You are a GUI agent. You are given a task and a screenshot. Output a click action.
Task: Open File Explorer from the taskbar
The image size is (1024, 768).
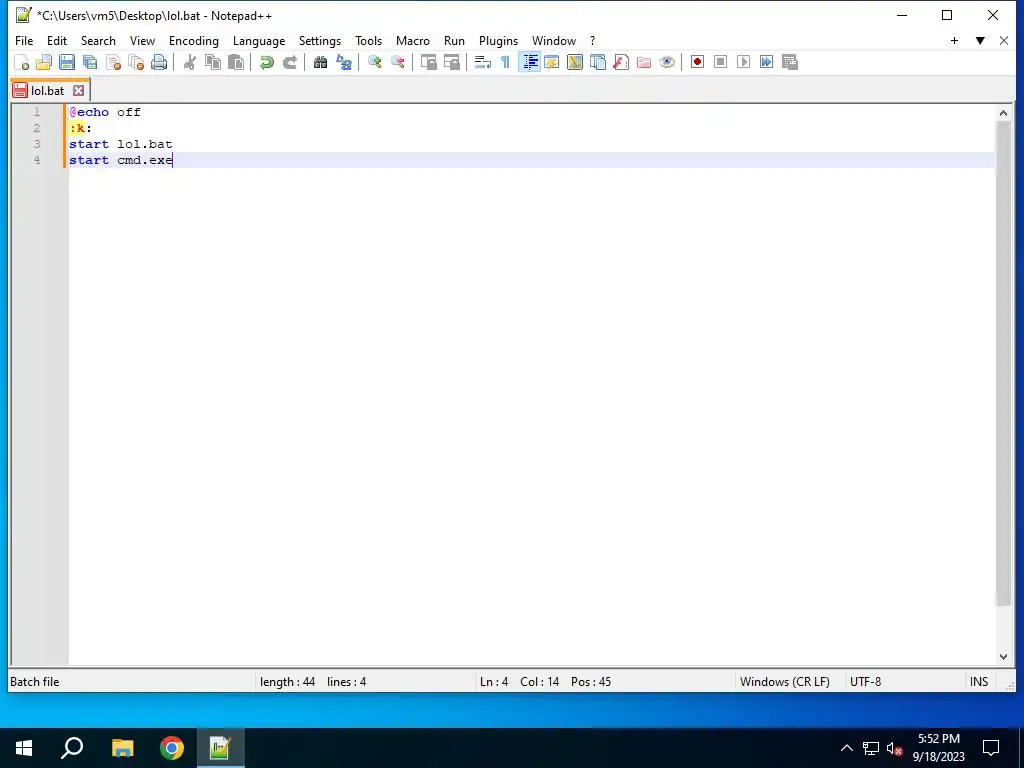coord(122,748)
